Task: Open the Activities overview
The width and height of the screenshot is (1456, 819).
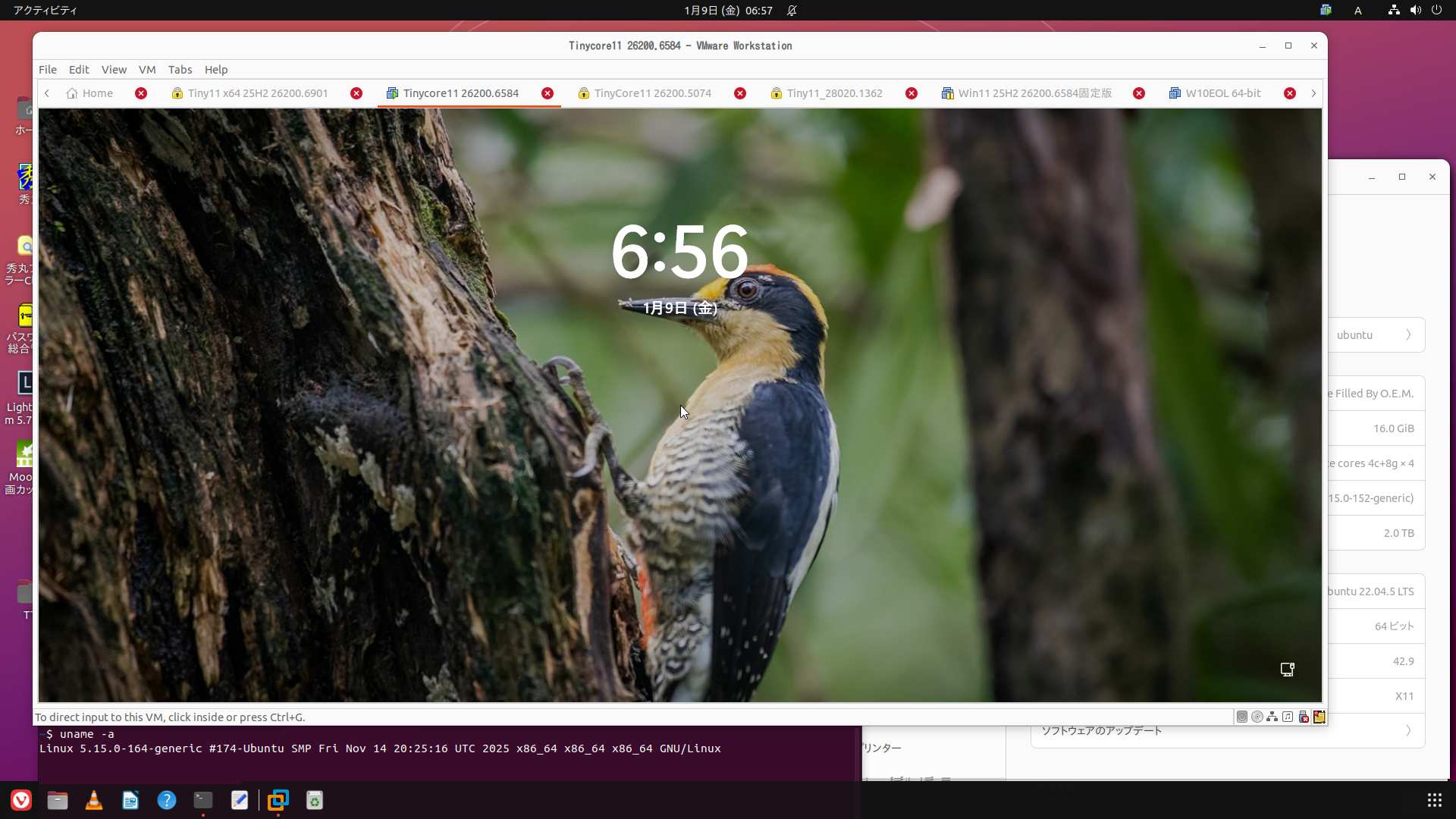Action: 45,11
